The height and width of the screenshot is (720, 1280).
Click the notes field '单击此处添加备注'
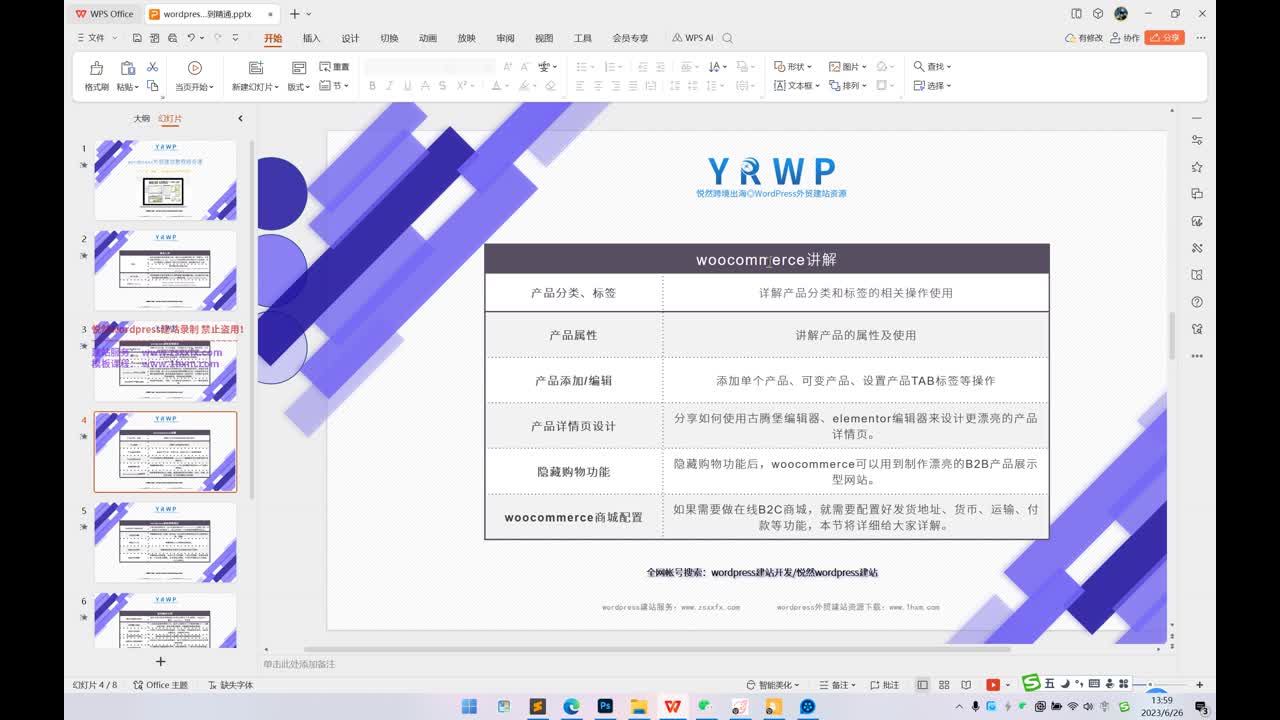point(300,664)
